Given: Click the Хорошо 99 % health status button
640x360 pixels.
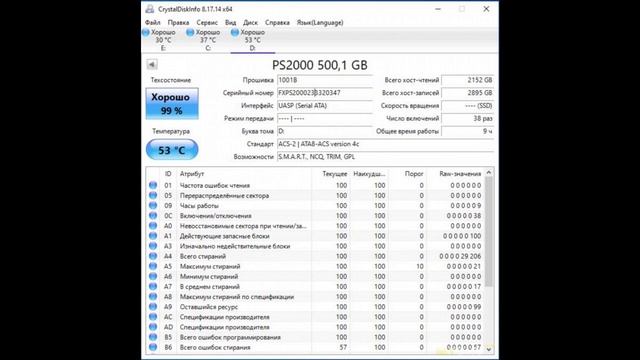Looking at the screenshot, I should coord(172,104).
